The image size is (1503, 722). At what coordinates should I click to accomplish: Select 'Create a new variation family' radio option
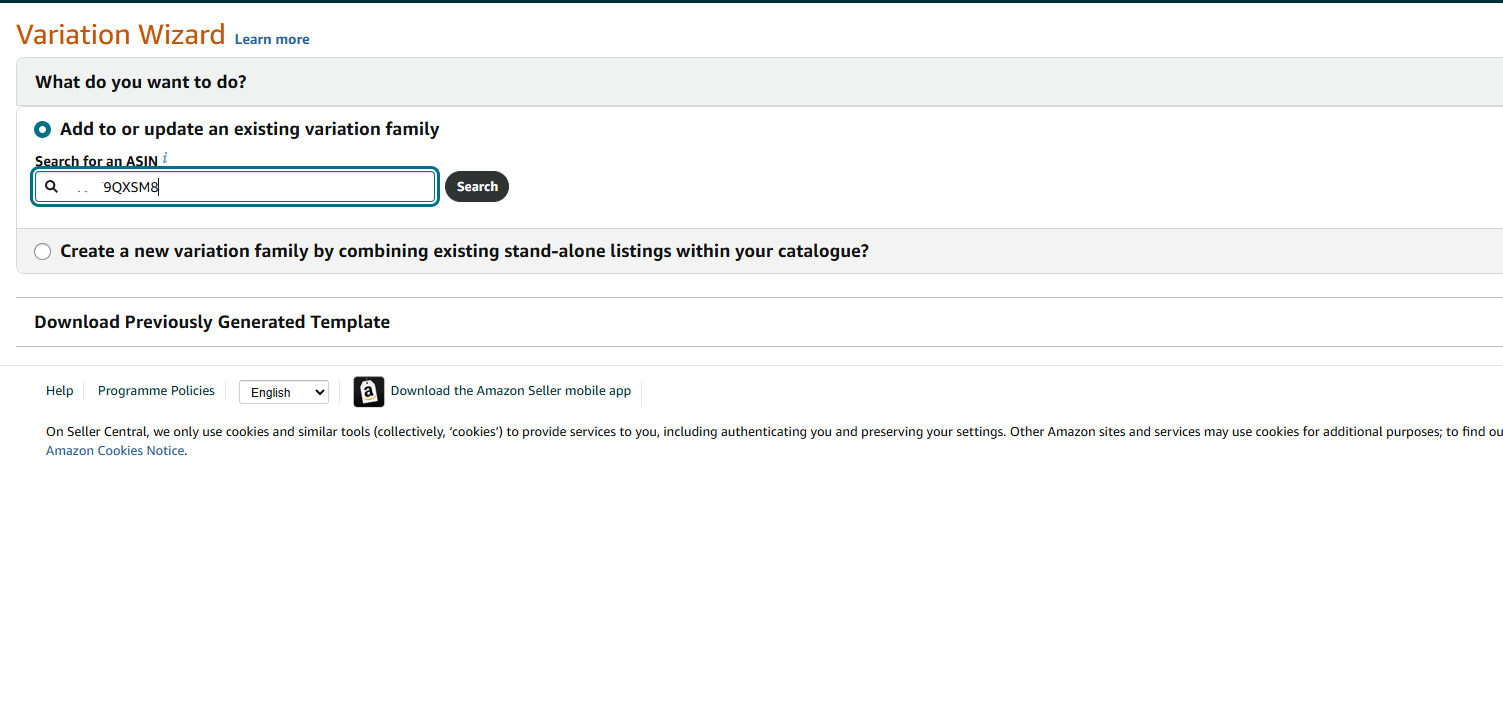pos(42,251)
